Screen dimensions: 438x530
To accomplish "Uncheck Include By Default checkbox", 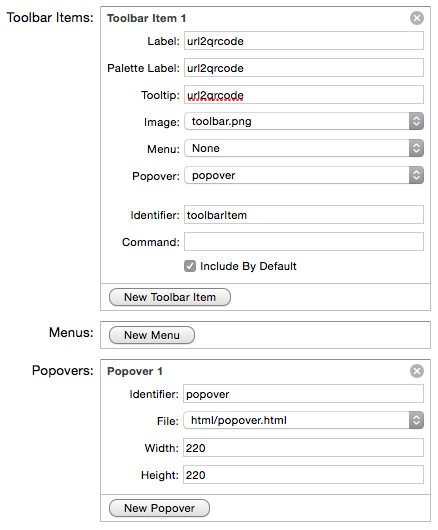I will (190, 266).
